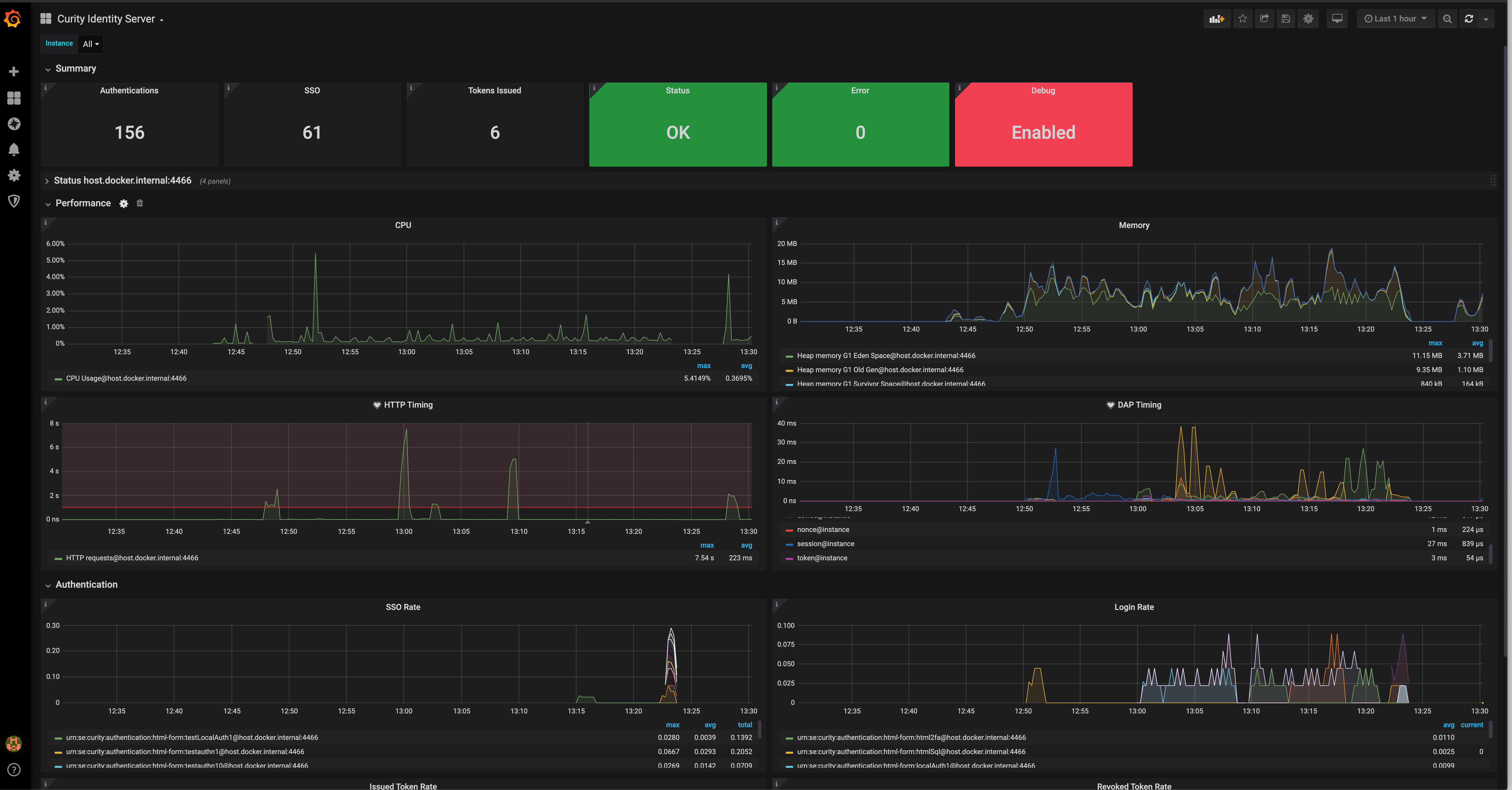Refresh the dashboard now
The height and width of the screenshot is (790, 1512).
coord(1469,19)
